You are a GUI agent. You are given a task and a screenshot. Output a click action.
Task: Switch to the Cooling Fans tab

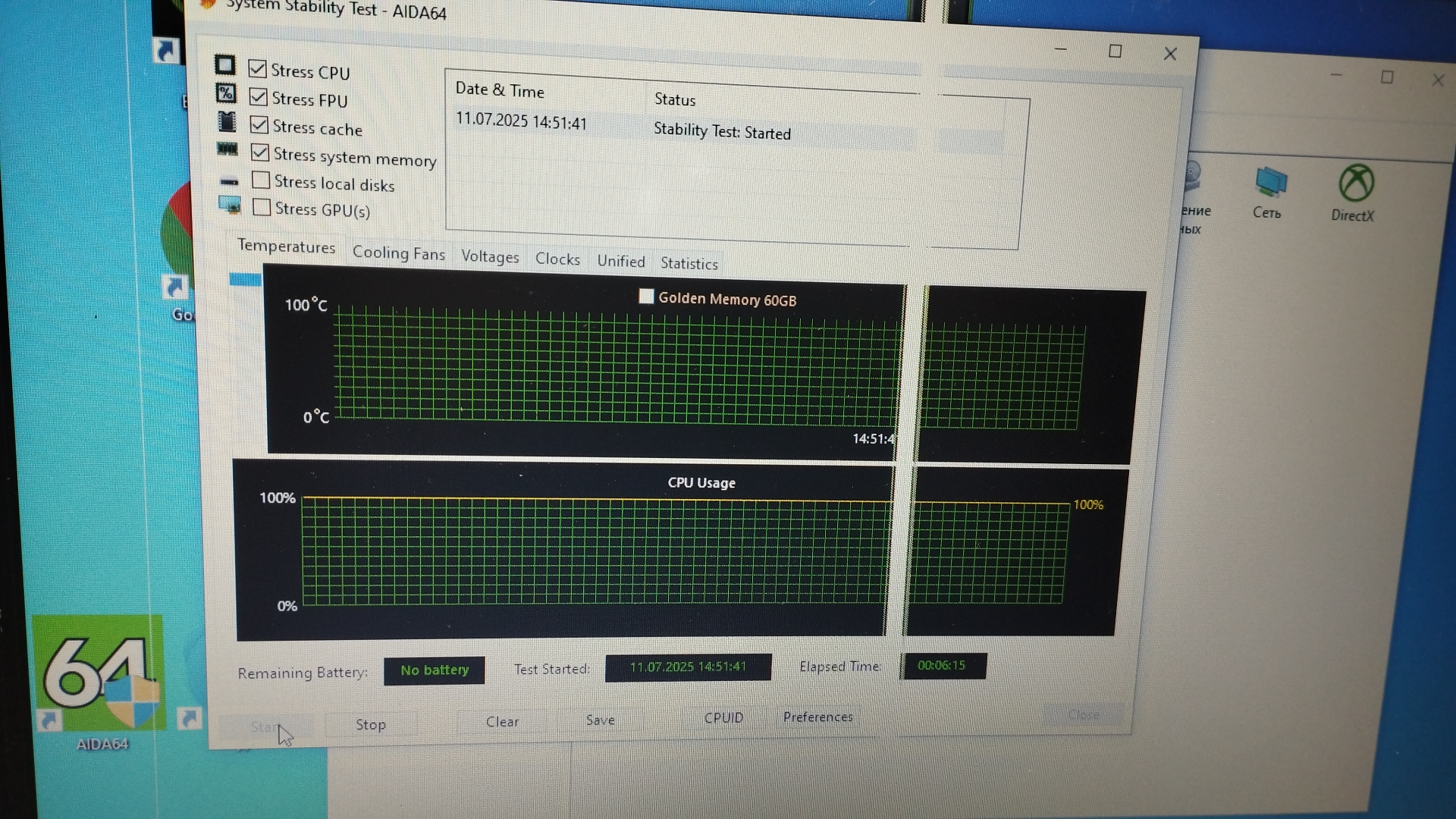[398, 253]
